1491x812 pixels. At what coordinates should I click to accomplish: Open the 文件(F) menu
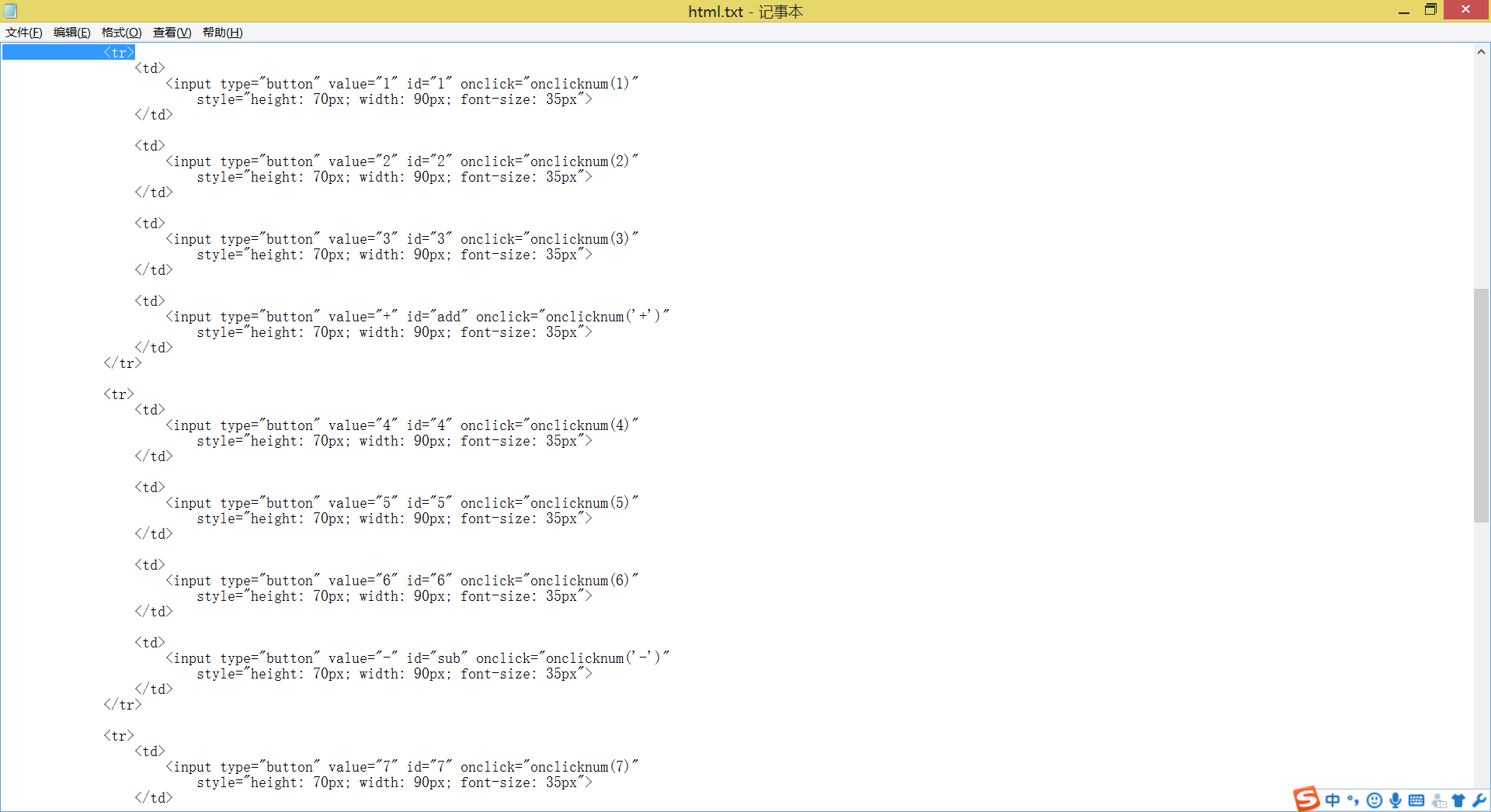[24, 33]
